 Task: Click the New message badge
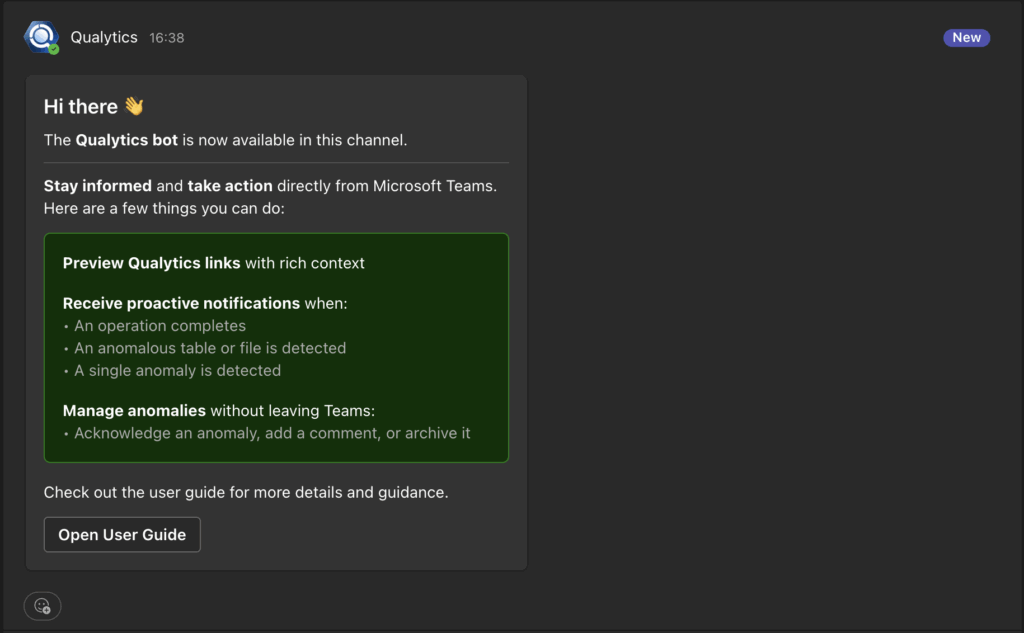pyautogui.click(x=966, y=38)
